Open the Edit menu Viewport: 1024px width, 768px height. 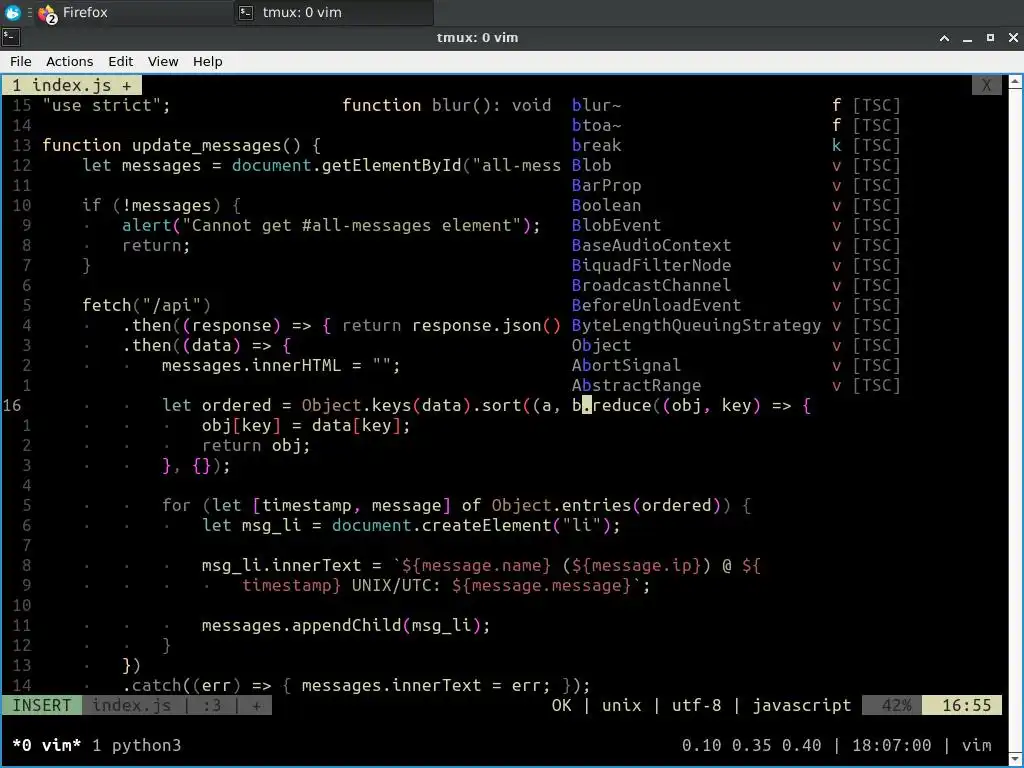coord(121,61)
